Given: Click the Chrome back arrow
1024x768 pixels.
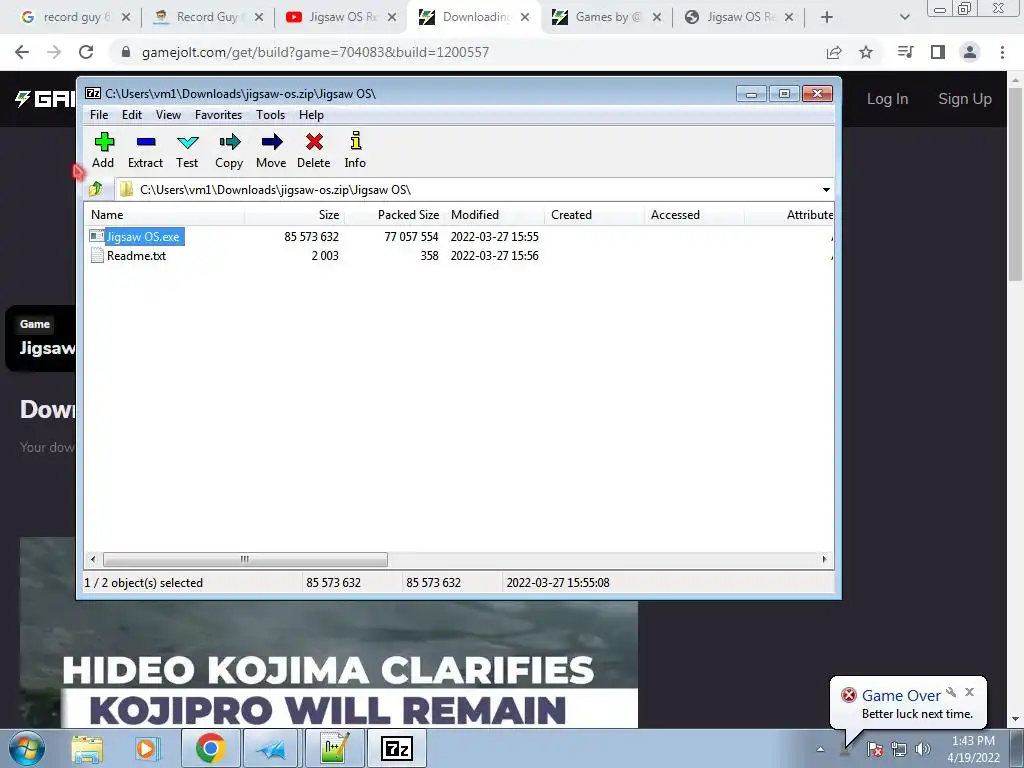Looking at the screenshot, I should pos(22,52).
